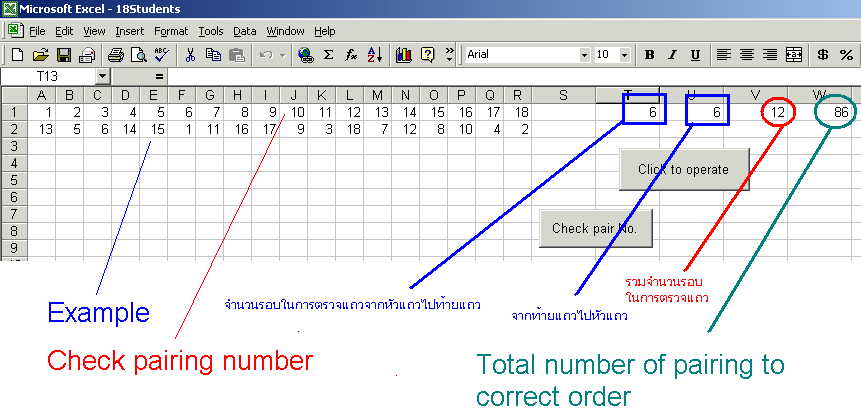Viewport: 861px width, 419px height.
Task: Select column S header
Action: coord(563,95)
